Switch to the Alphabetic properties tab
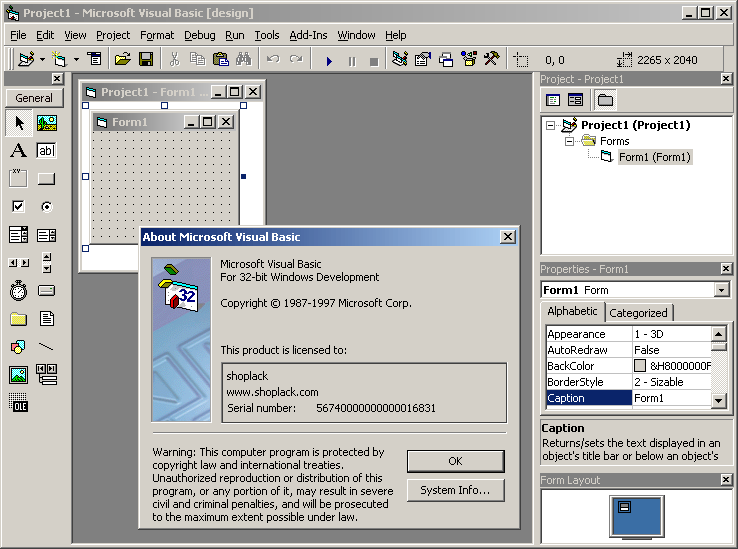The height and width of the screenshot is (549, 738). click(572, 311)
